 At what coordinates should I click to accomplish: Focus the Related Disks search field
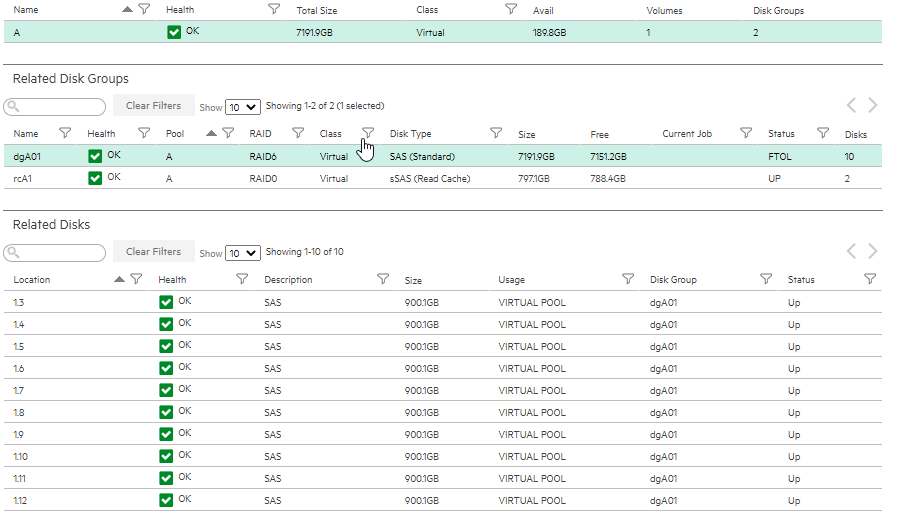click(x=55, y=252)
